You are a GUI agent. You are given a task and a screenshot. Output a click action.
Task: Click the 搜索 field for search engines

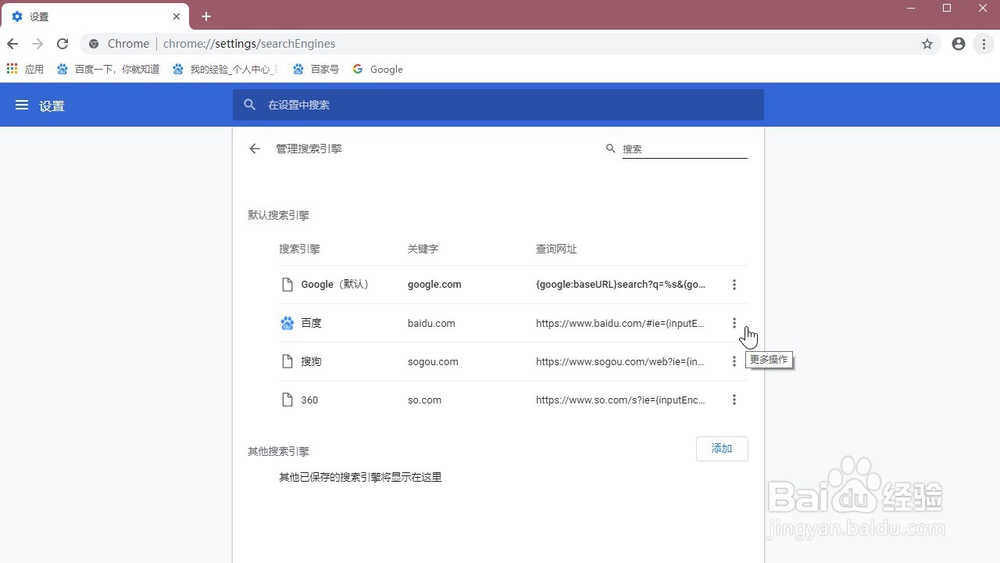pyautogui.click(x=684, y=149)
